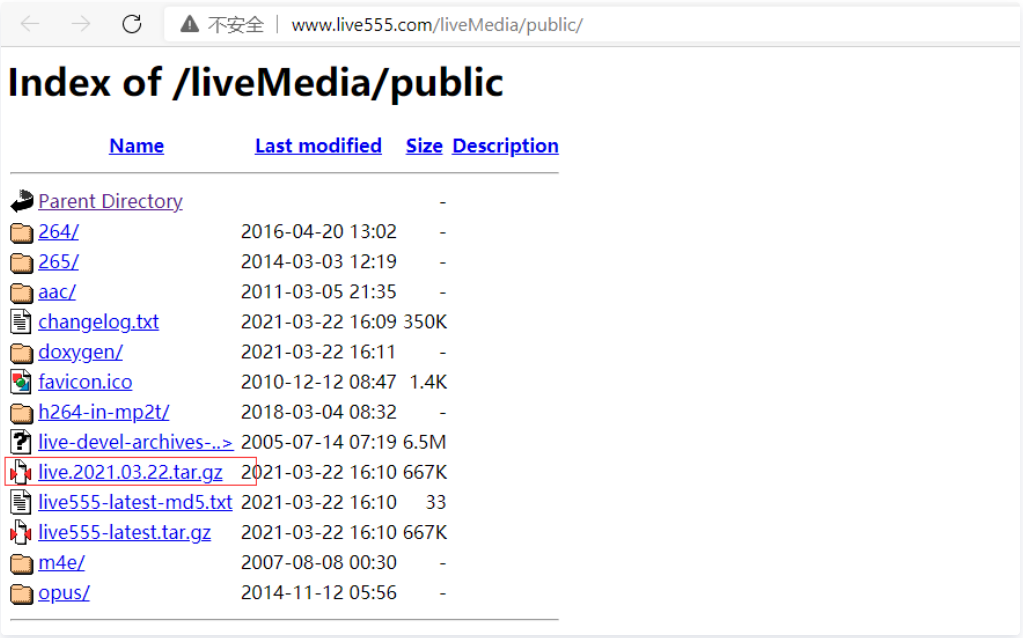Download live555-latest.tar.gz

click(125, 532)
